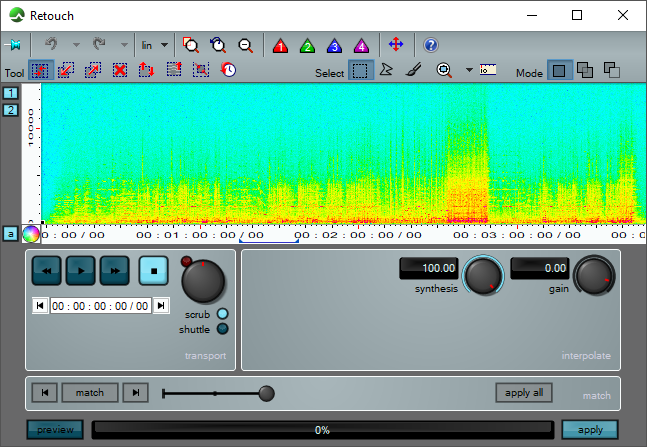Viewport: 647px width, 447px height.
Task: Click the red X delete tool
Action: [120, 71]
